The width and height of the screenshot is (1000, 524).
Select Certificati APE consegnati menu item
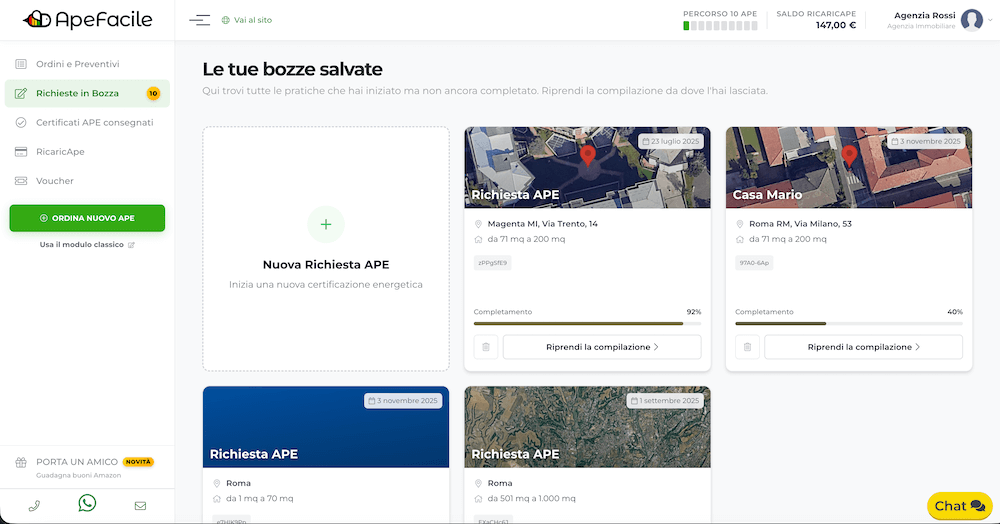[94, 122]
